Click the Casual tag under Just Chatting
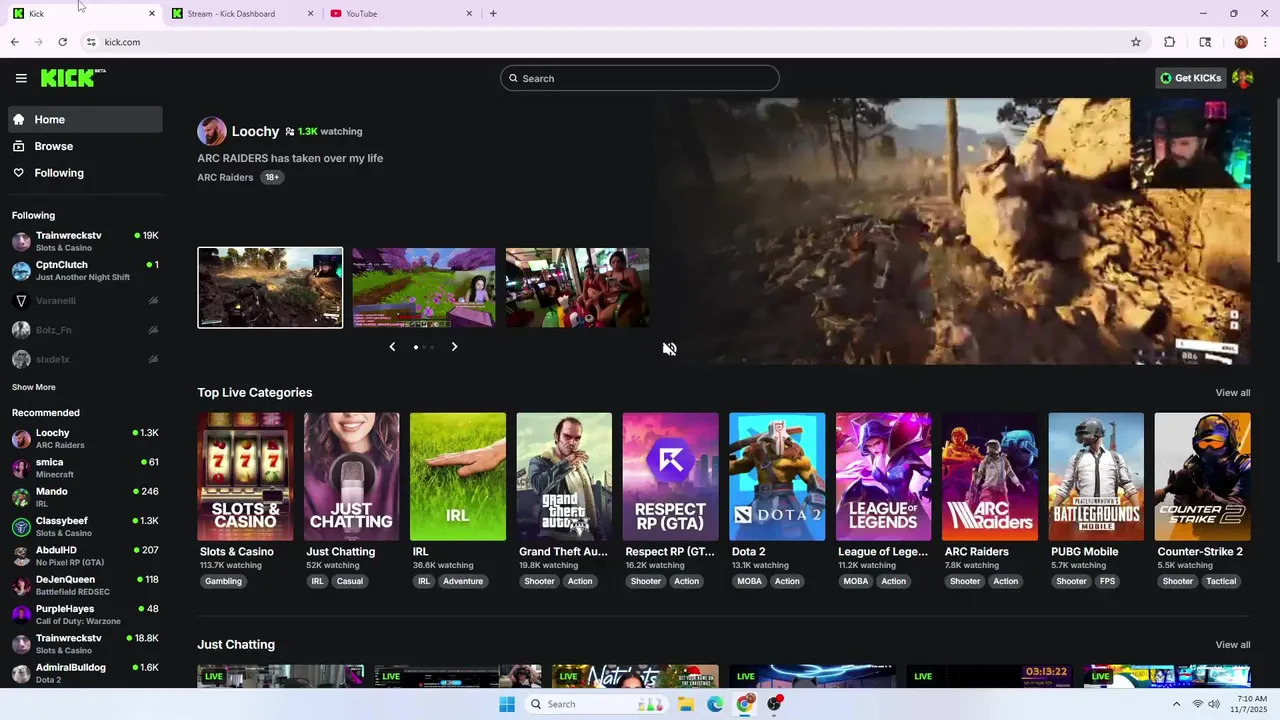The height and width of the screenshot is (720, 1280). tap(350, 581)
